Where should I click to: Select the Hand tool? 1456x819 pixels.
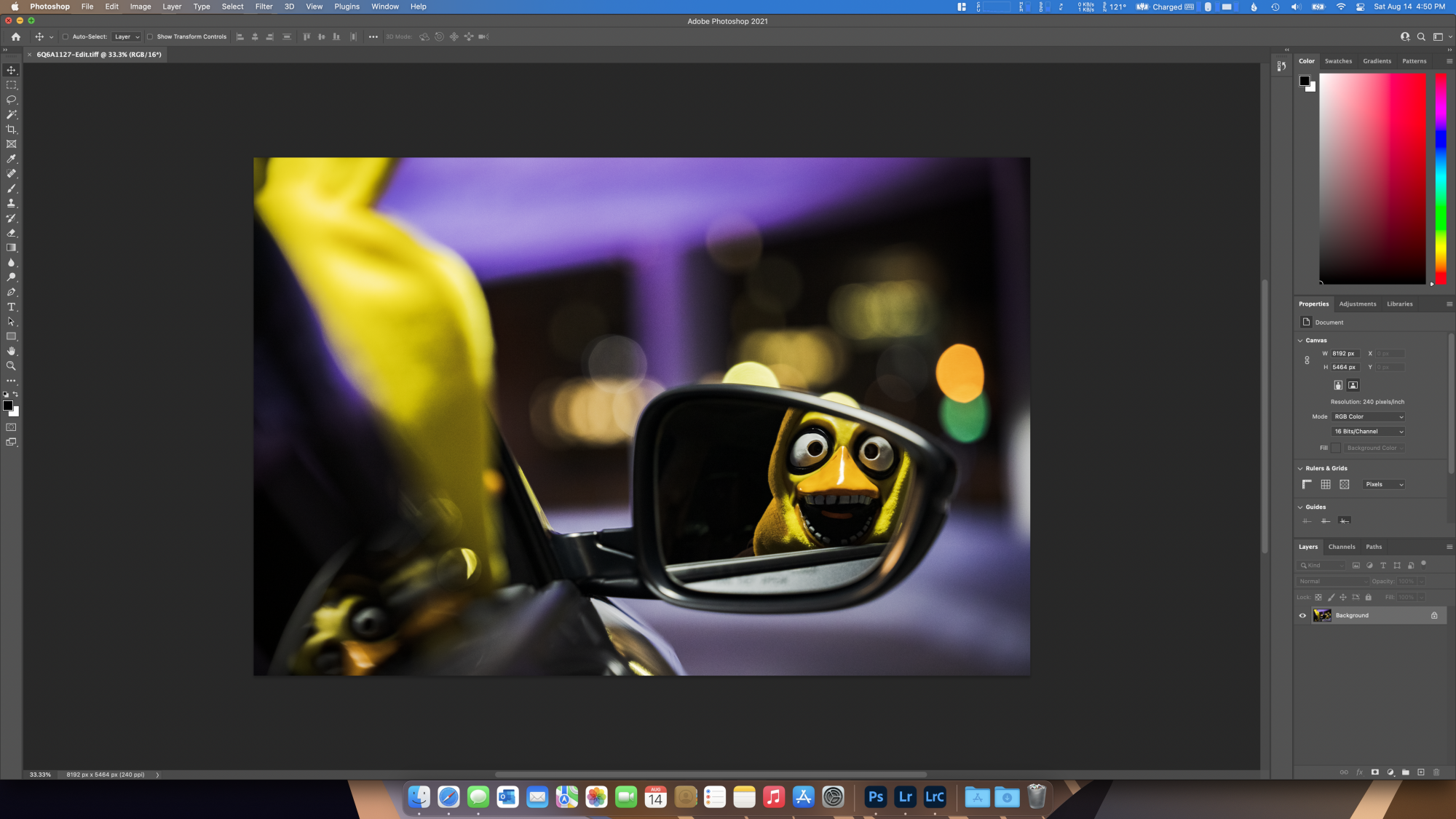pos(11,352)
